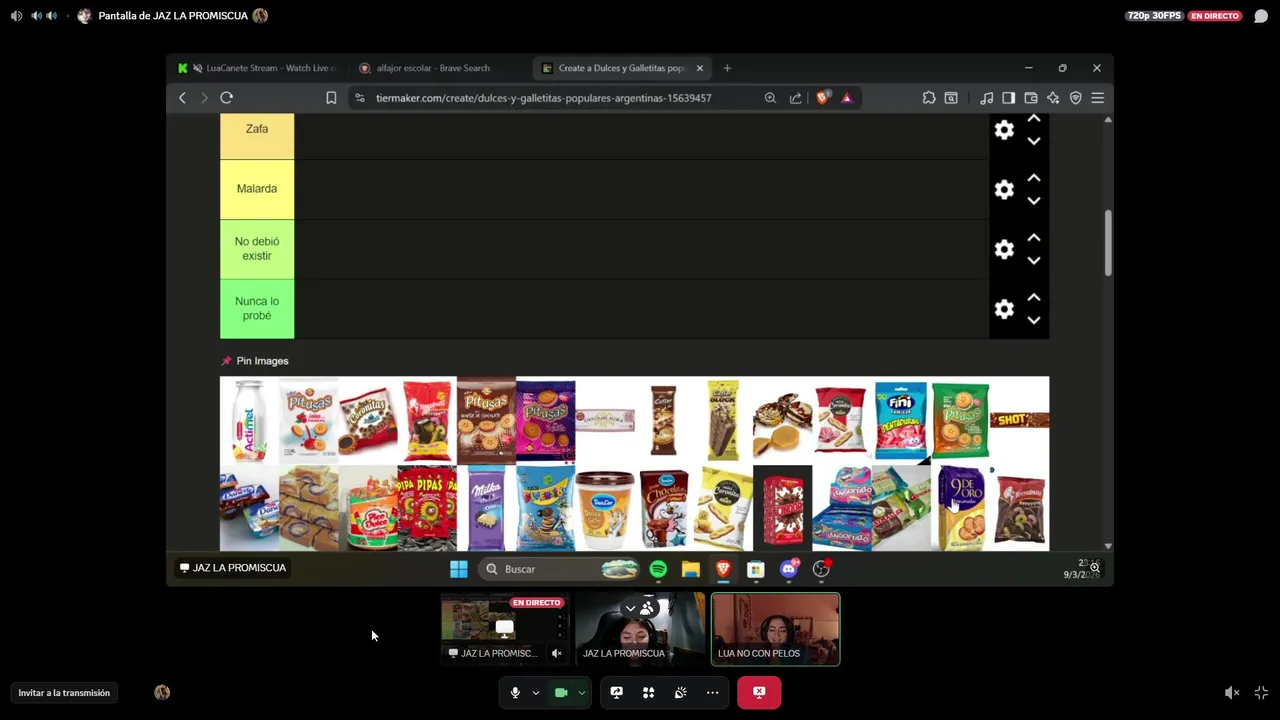Open settings gear for the Zafa tier
The image size is (1280, 720).
tap(1004, 130)
